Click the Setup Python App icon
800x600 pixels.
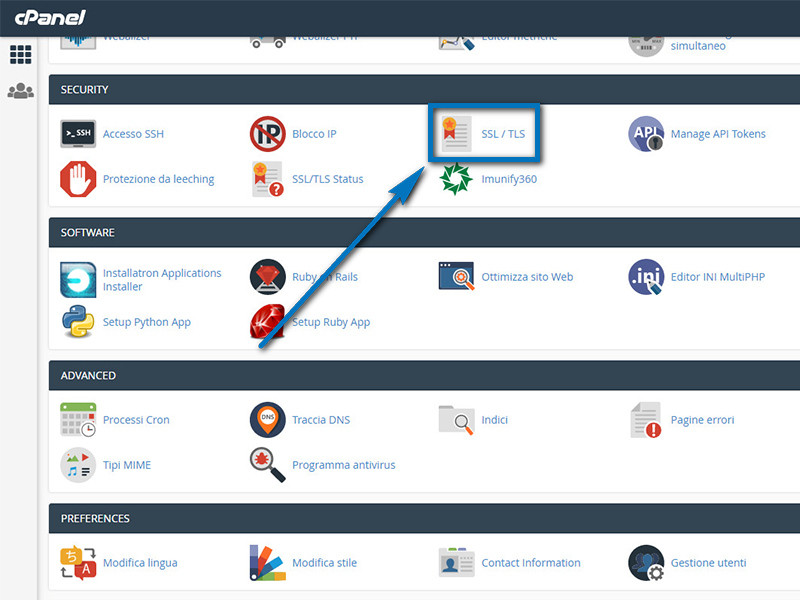coord(78,322)
